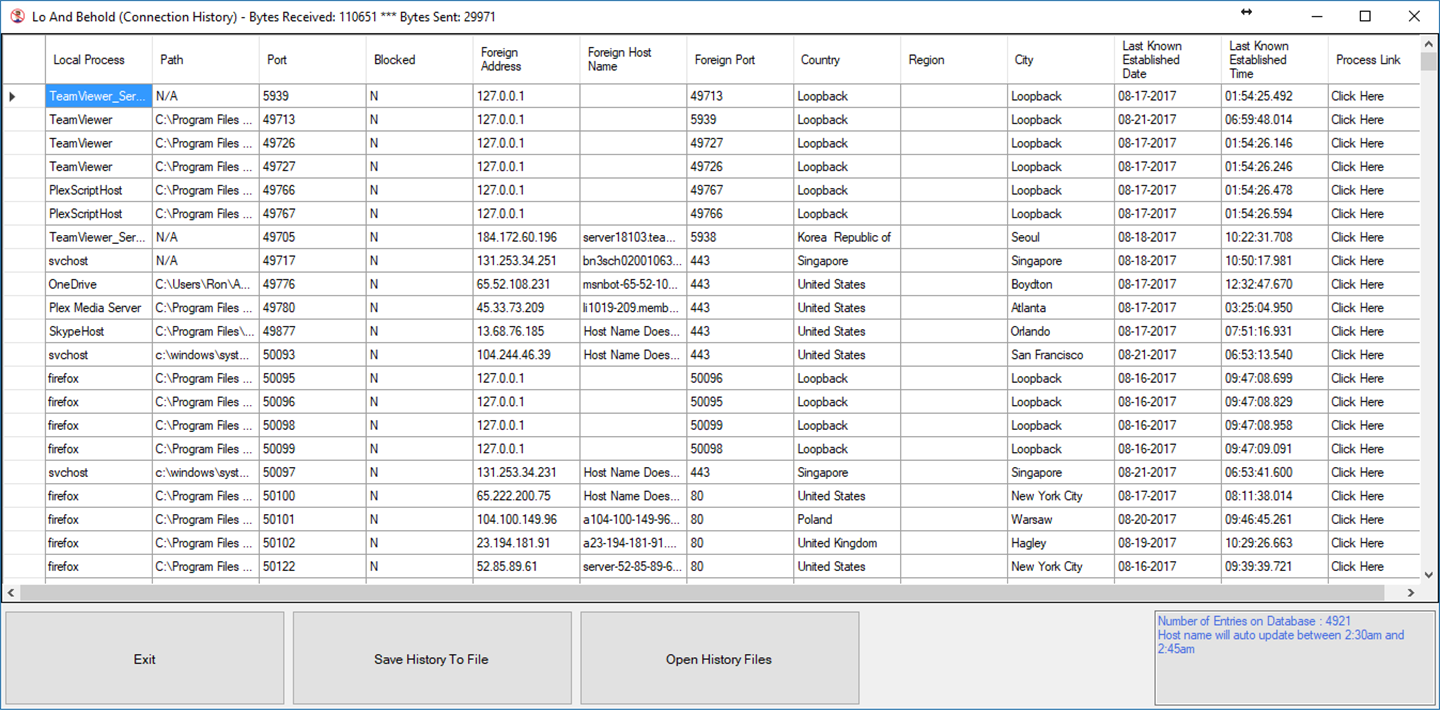Click the horizontal scrollbar left arrow
The height and width of the screenshot is (710, 1440).
(10, 593)
